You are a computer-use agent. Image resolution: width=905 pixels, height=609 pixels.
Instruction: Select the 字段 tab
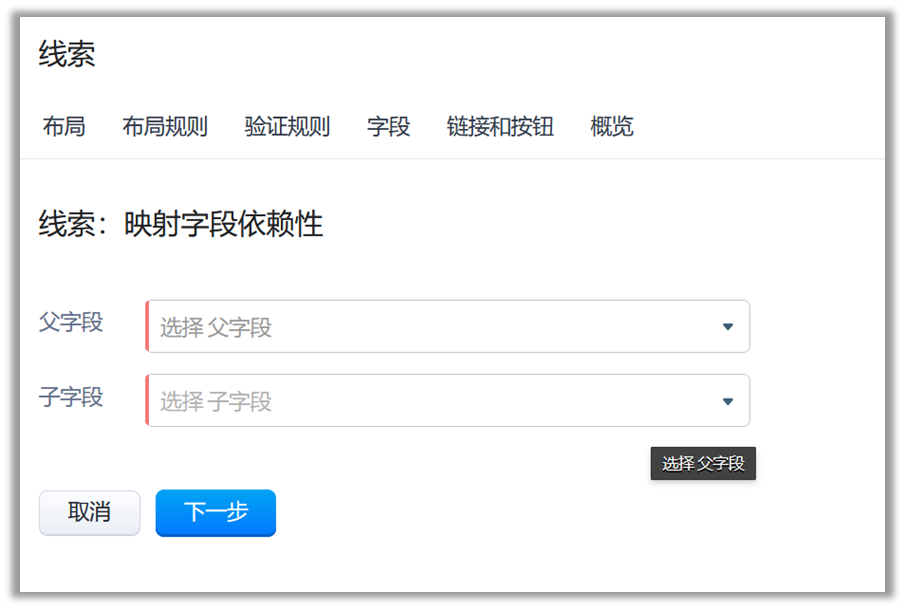click(388, 127)
